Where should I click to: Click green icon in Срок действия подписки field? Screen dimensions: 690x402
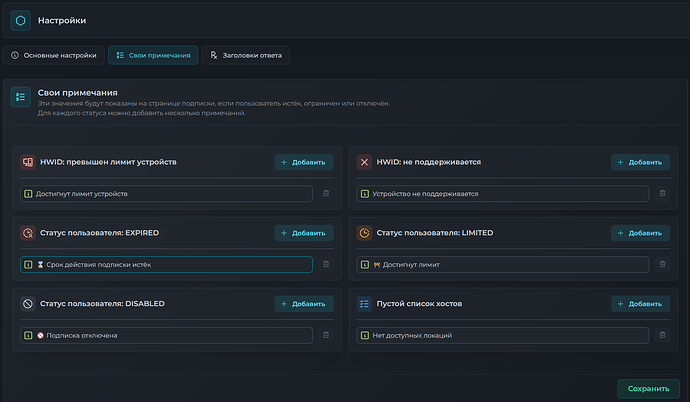(x=28, y=265)
